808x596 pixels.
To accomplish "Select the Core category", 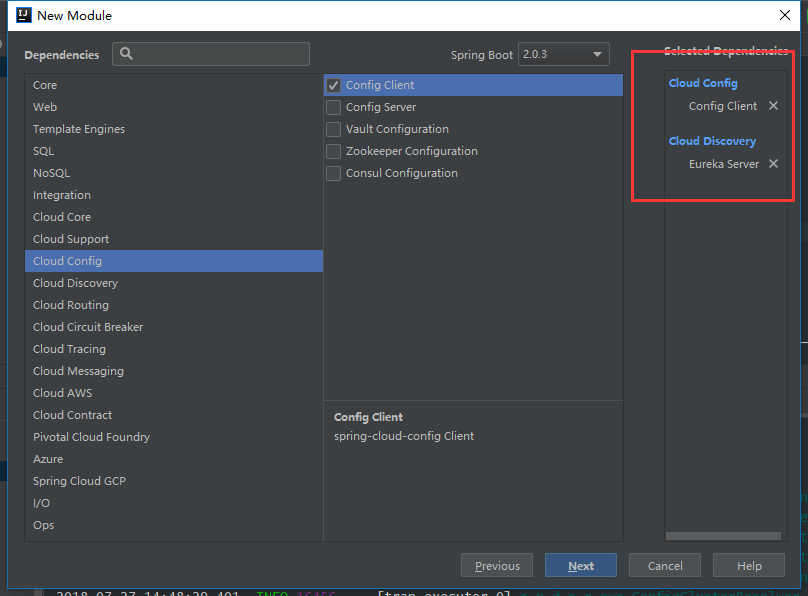I will click(174, 85).
